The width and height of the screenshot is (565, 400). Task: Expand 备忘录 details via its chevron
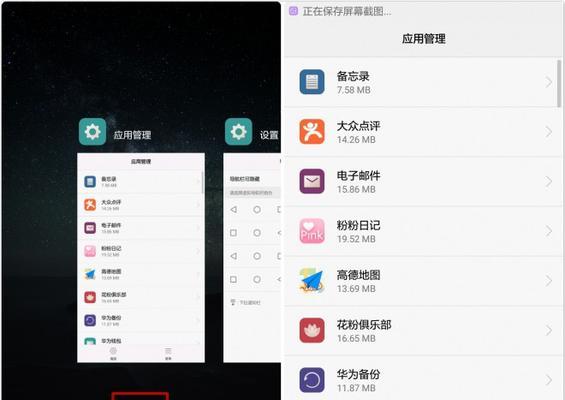point(548,82)
